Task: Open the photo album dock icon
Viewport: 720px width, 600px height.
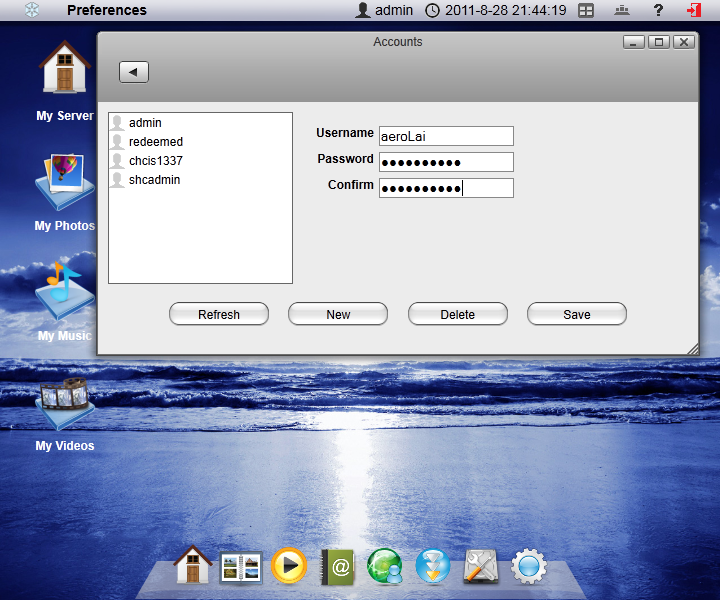Action: pos(240,567)
